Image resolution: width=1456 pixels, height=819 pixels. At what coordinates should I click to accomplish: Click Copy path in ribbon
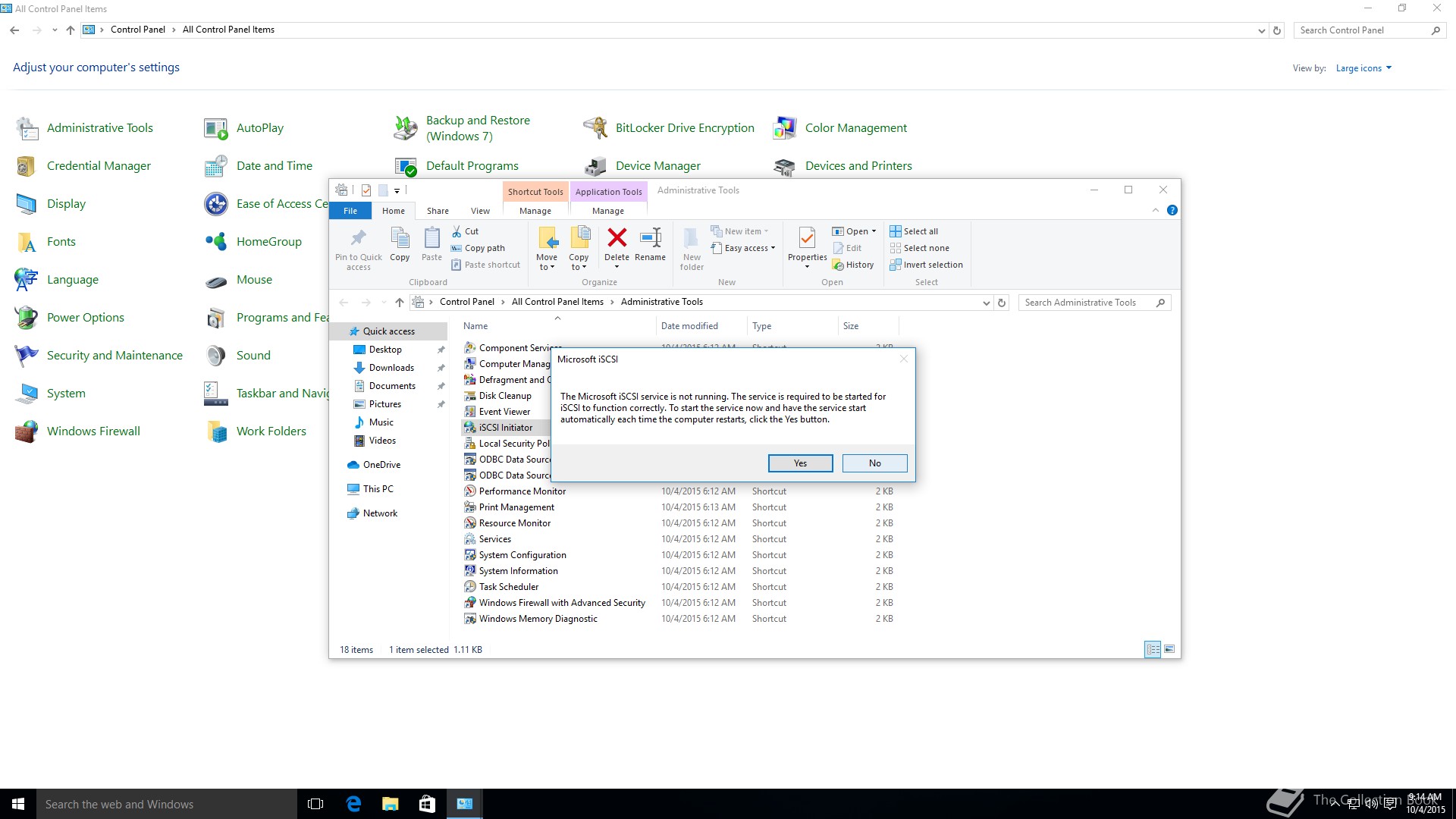478,248
